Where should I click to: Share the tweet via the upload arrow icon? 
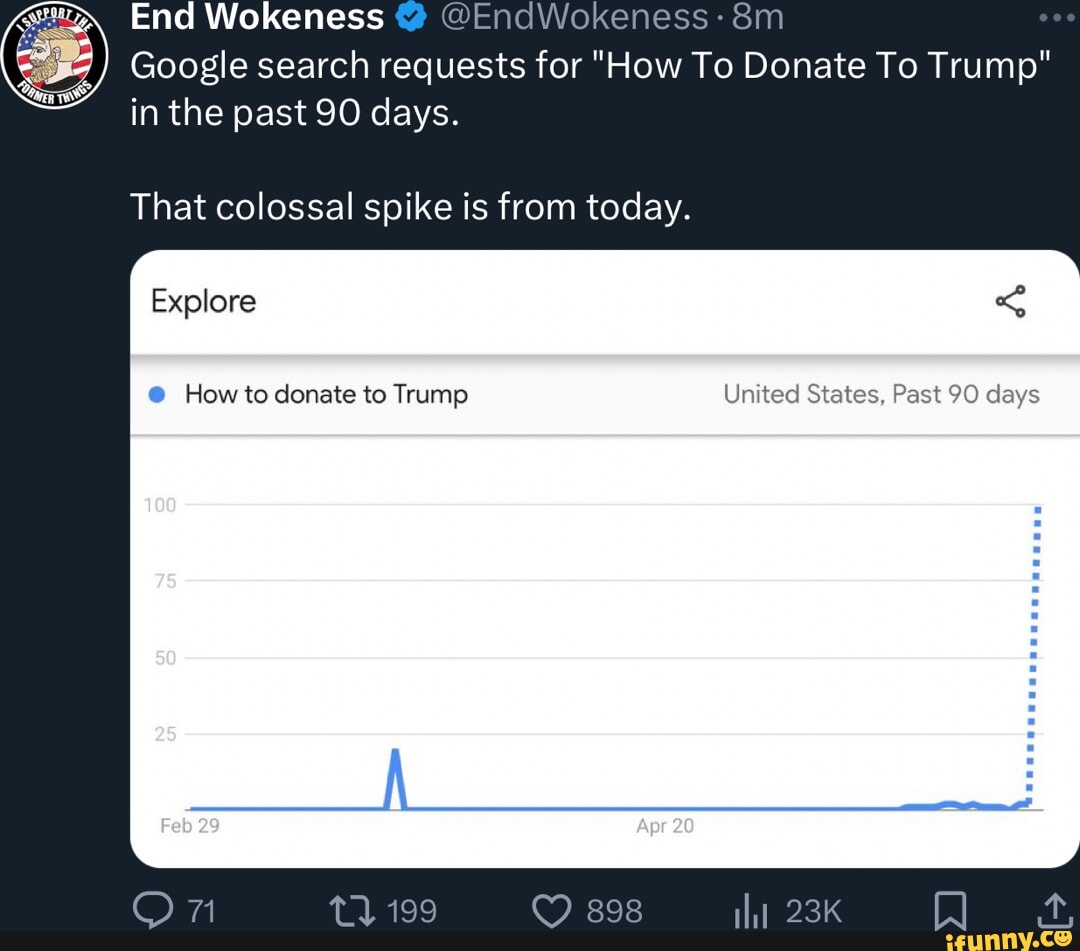pyautogui.click(x=1054, y=910)
